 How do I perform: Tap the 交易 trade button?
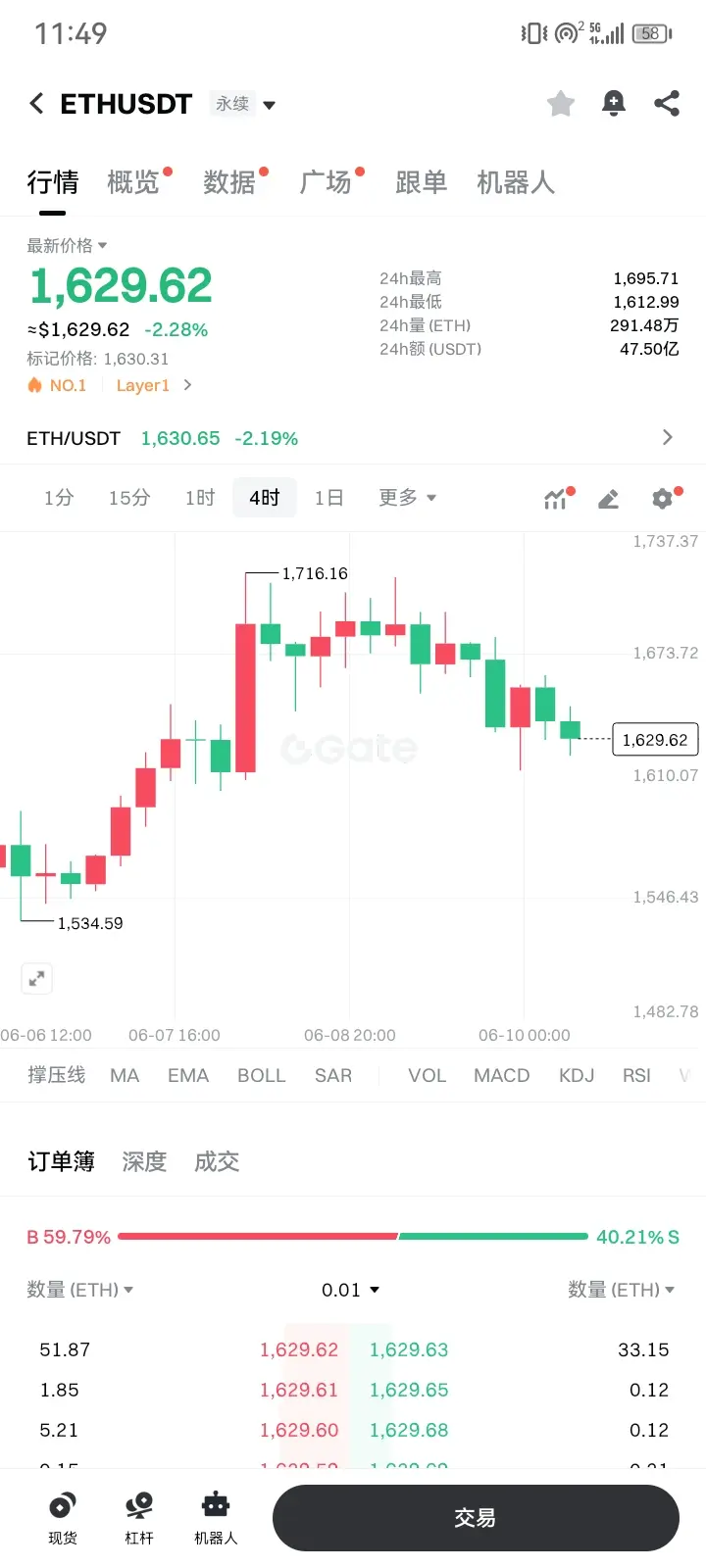click(x=476, y=1518)
